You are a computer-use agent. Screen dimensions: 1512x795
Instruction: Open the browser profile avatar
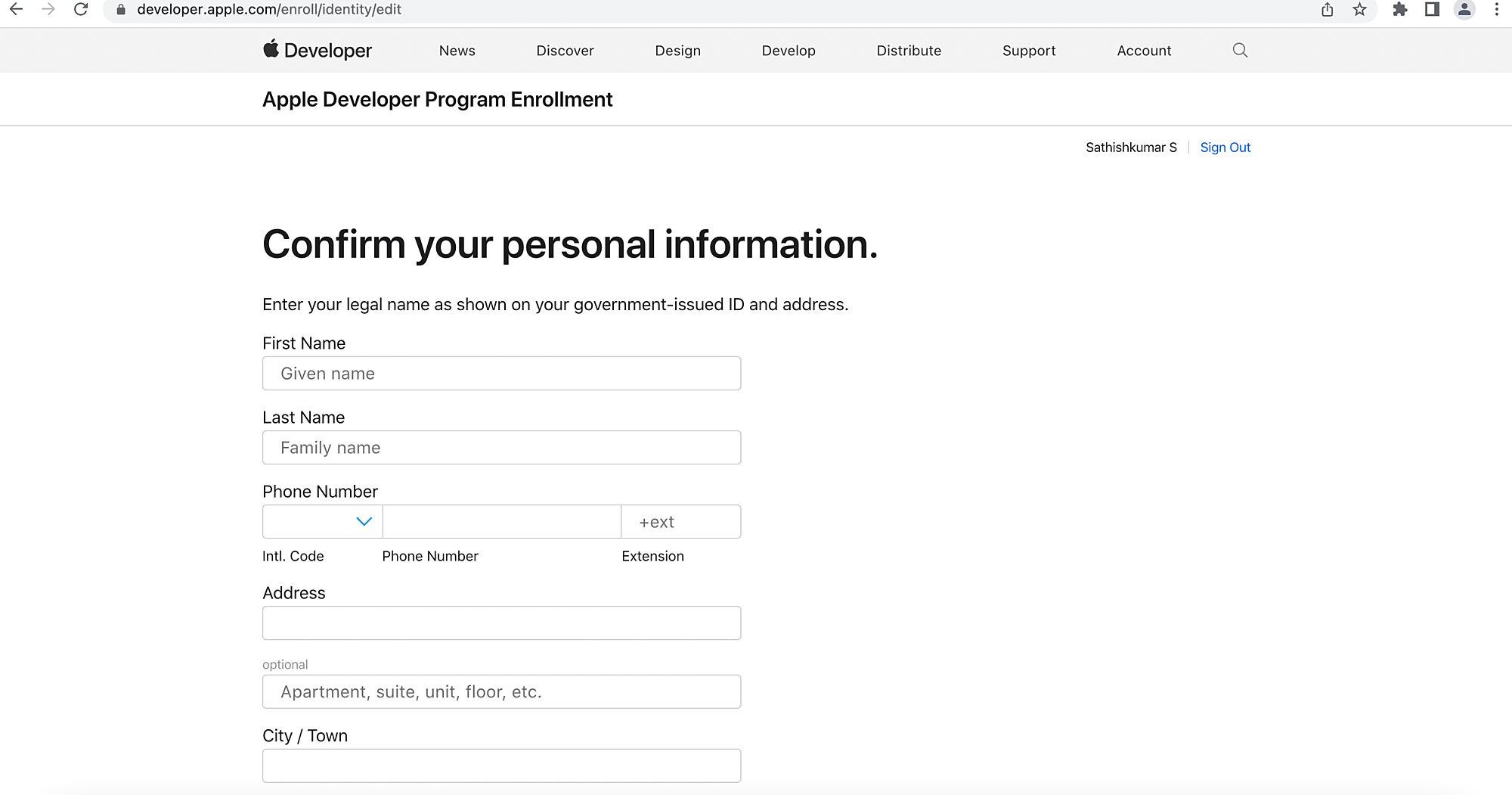click(x=1464, y=10)
